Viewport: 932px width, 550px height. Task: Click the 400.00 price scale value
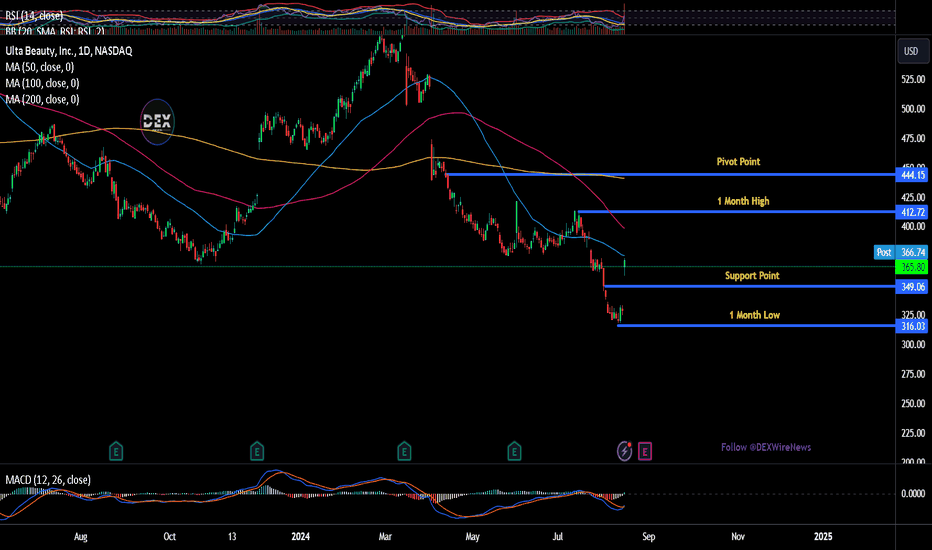pyautogui.click(x=913, y=227)
